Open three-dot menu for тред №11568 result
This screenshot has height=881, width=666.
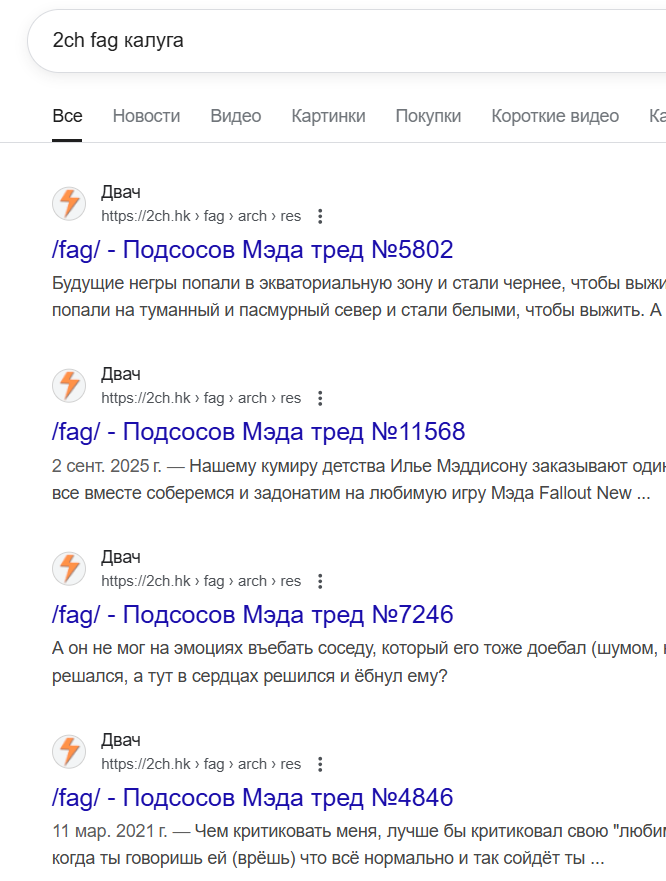(320, 398)
